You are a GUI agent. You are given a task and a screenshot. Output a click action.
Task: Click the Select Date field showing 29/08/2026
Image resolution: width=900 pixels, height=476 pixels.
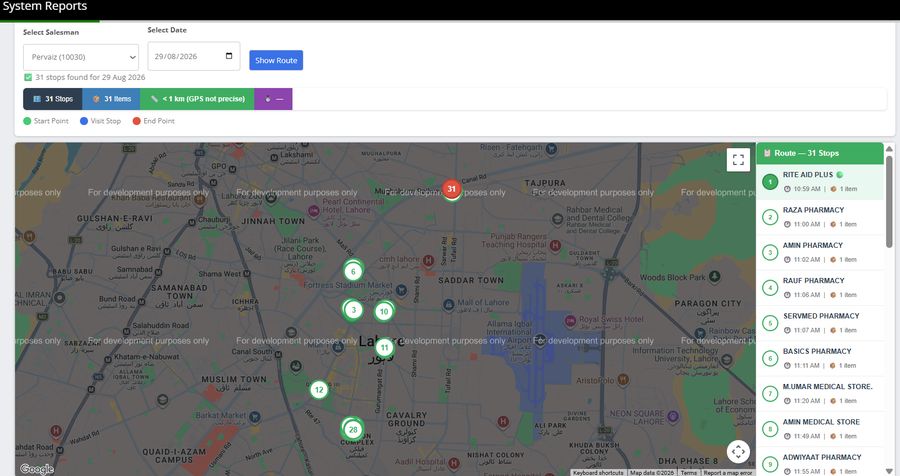pyautogui.click(x=194, y=56)
